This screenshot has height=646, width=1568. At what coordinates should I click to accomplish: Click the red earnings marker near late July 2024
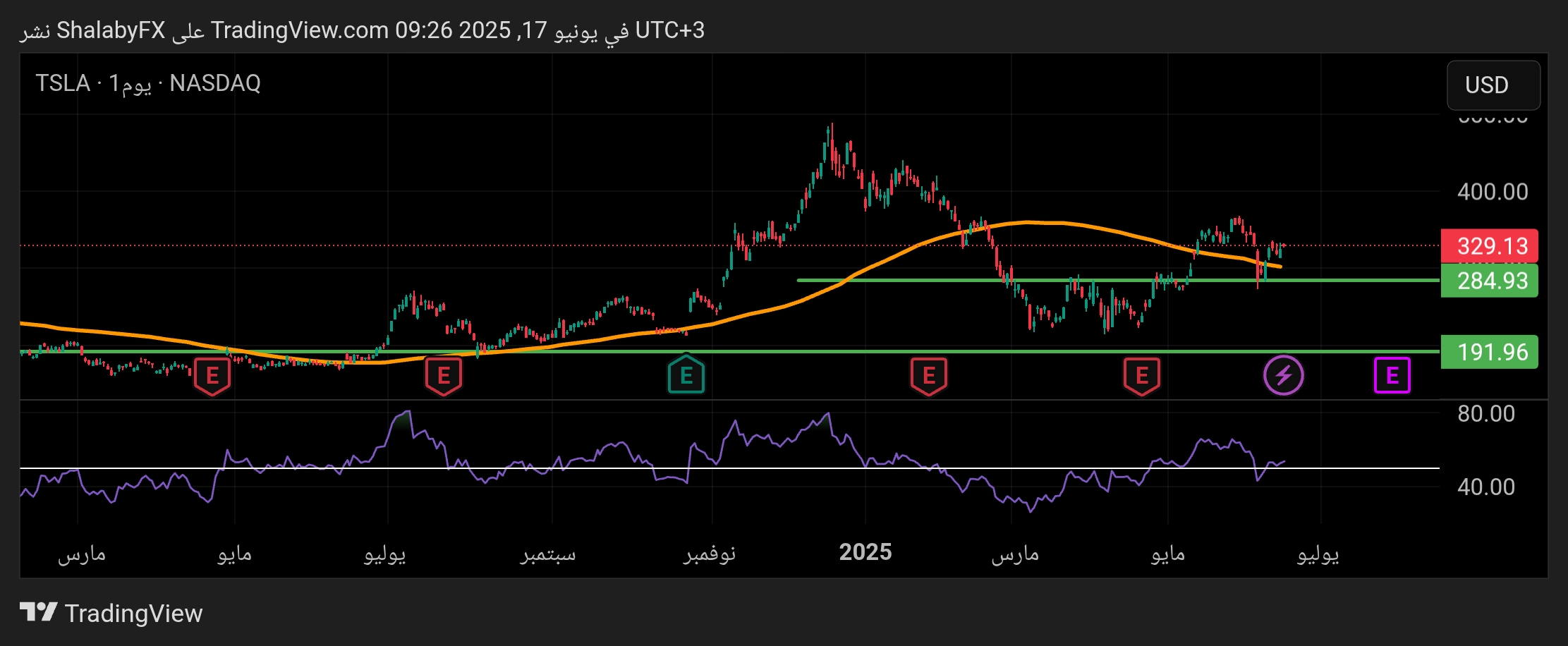tap(444, 377)
